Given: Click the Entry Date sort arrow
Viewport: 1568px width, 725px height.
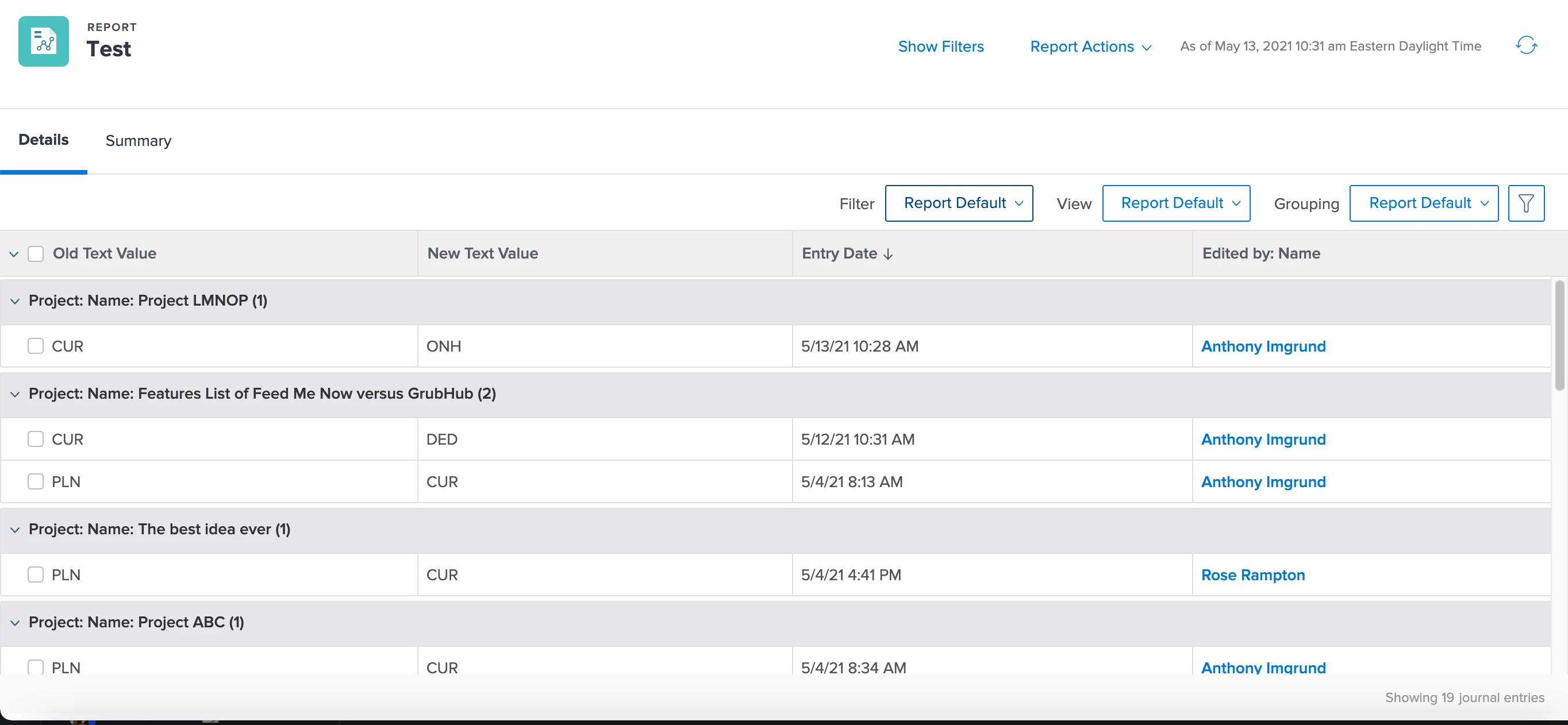Looking at the screenshot, I should coord(888,254).
